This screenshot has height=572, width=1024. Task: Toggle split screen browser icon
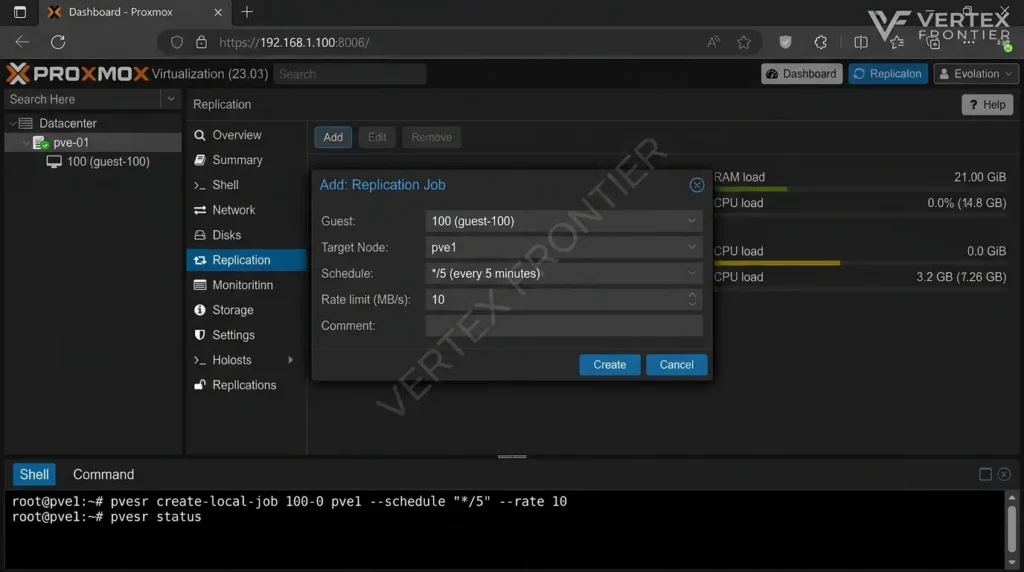861,42
